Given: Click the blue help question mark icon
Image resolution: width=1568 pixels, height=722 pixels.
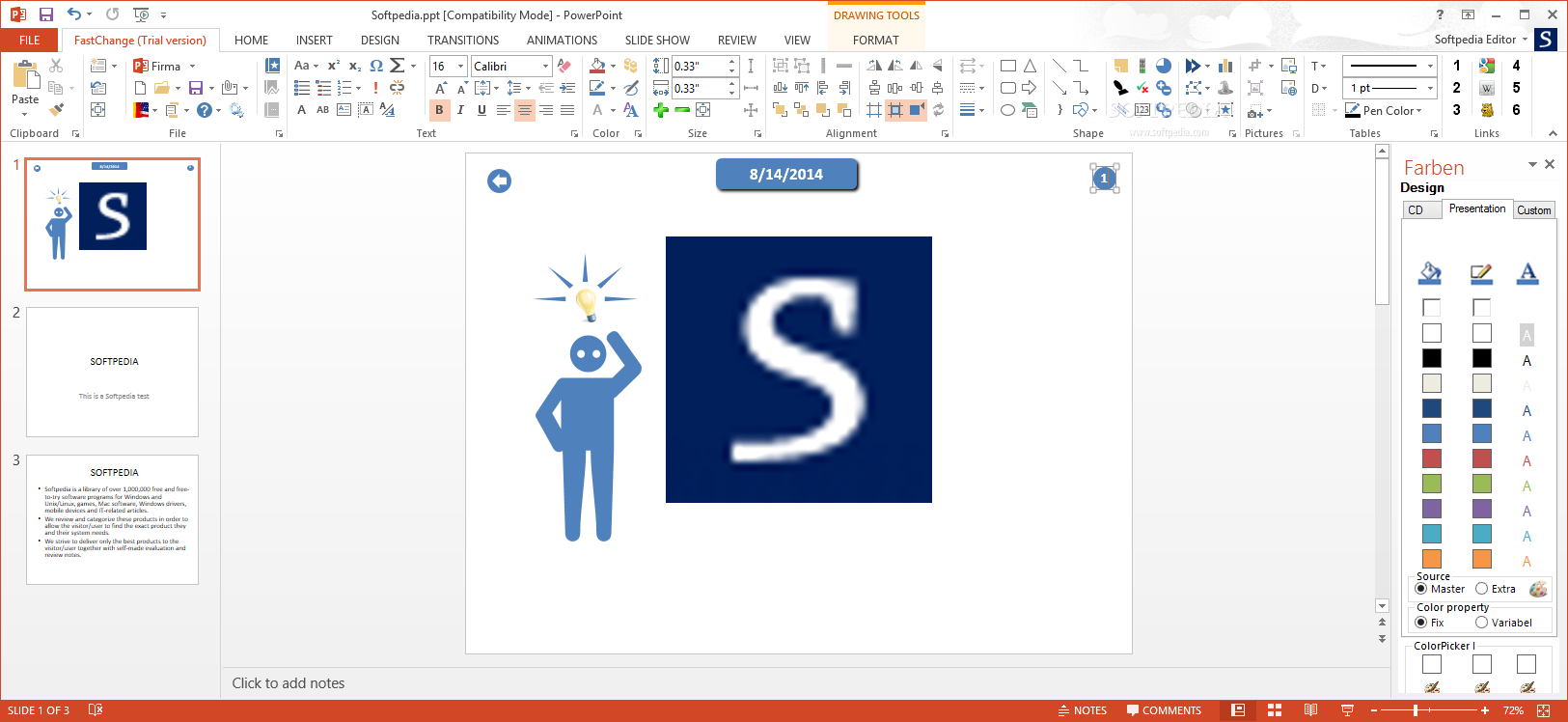Looking at the screenshot, I should click(204, 110).
